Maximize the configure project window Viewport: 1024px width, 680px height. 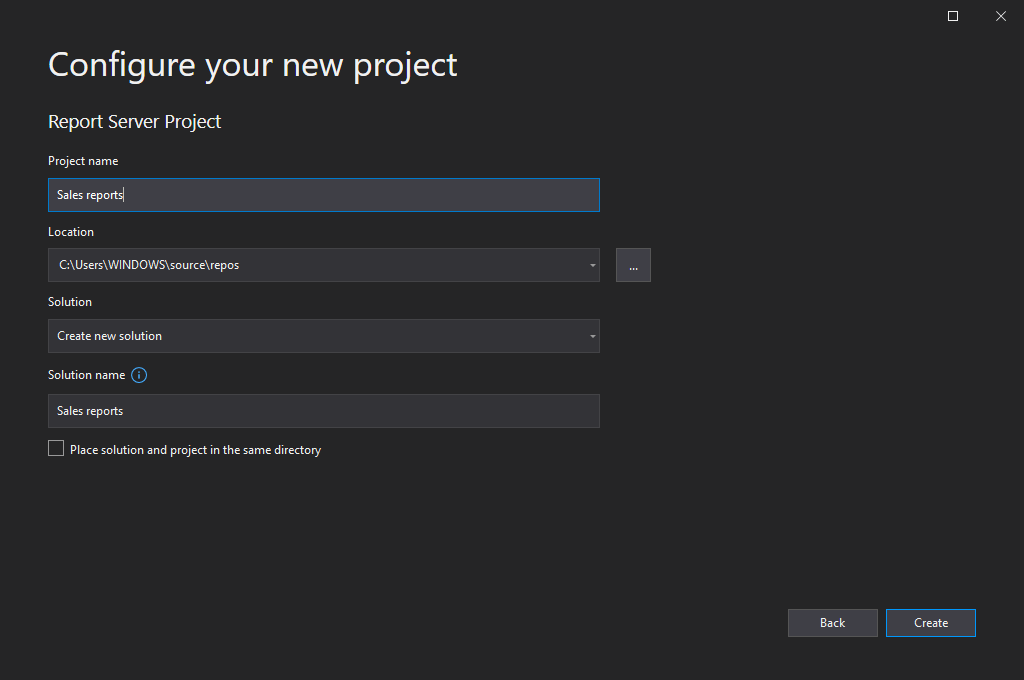coord(953,16)
